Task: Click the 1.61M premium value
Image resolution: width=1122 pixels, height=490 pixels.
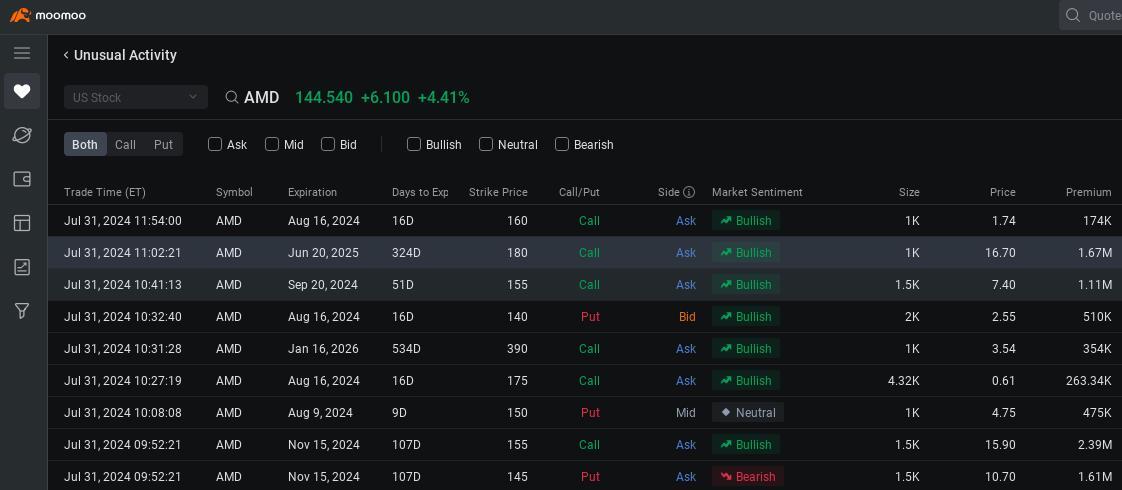Action: pos(1095,476)
